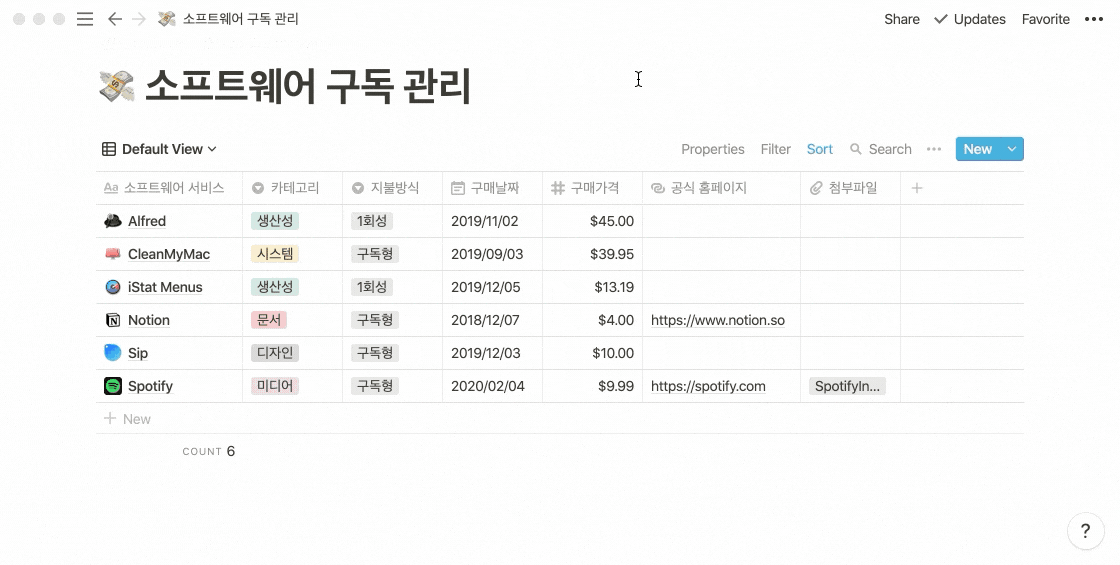Toggle Favorite for this page
This screenshot has width=1120, height=565.
(1045, 19)
